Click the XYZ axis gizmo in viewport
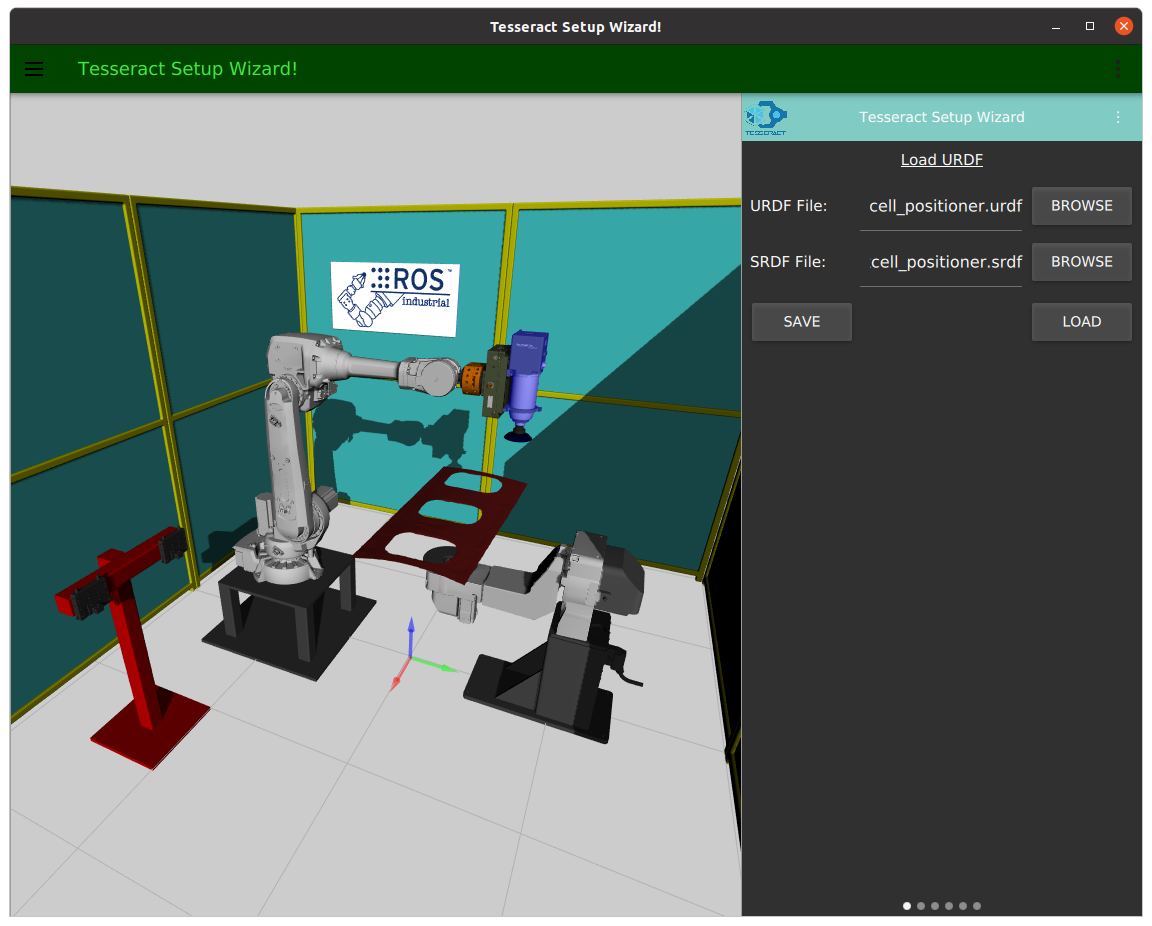Screen dimensions: 1152x926 pos(410,659)
